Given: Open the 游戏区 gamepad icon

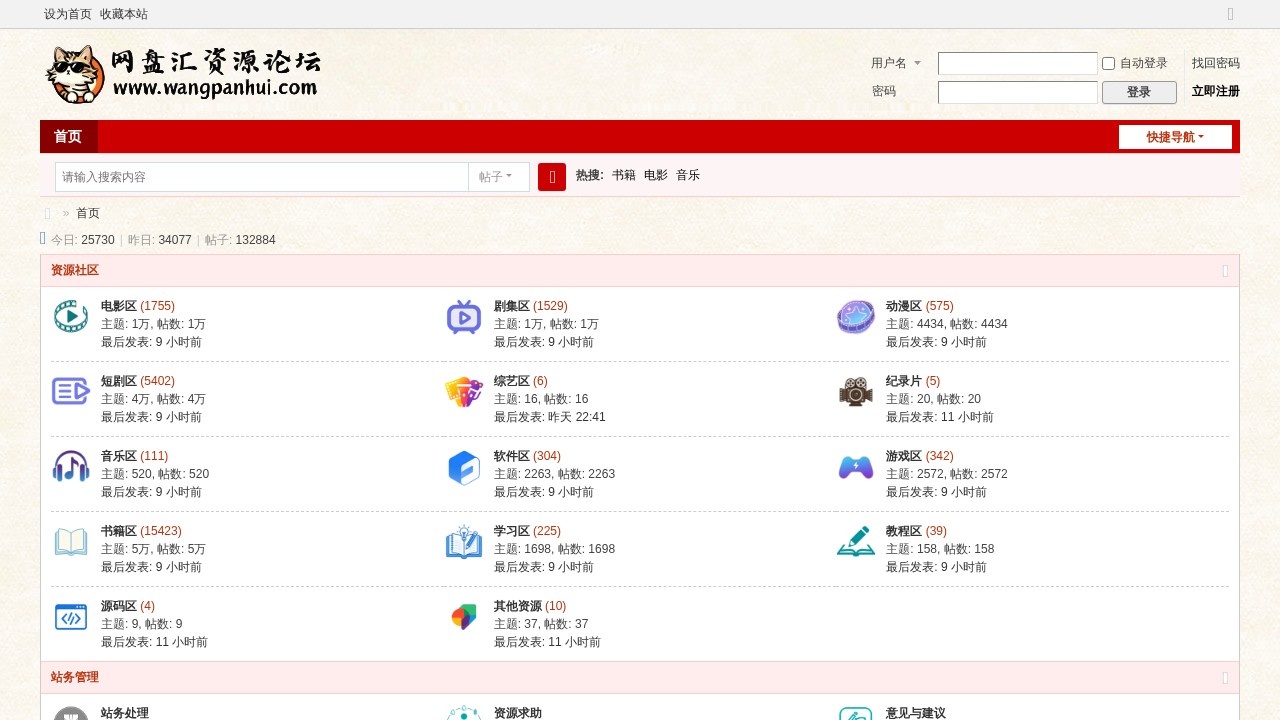Looking at the screenshot, I should coord(856,467).
